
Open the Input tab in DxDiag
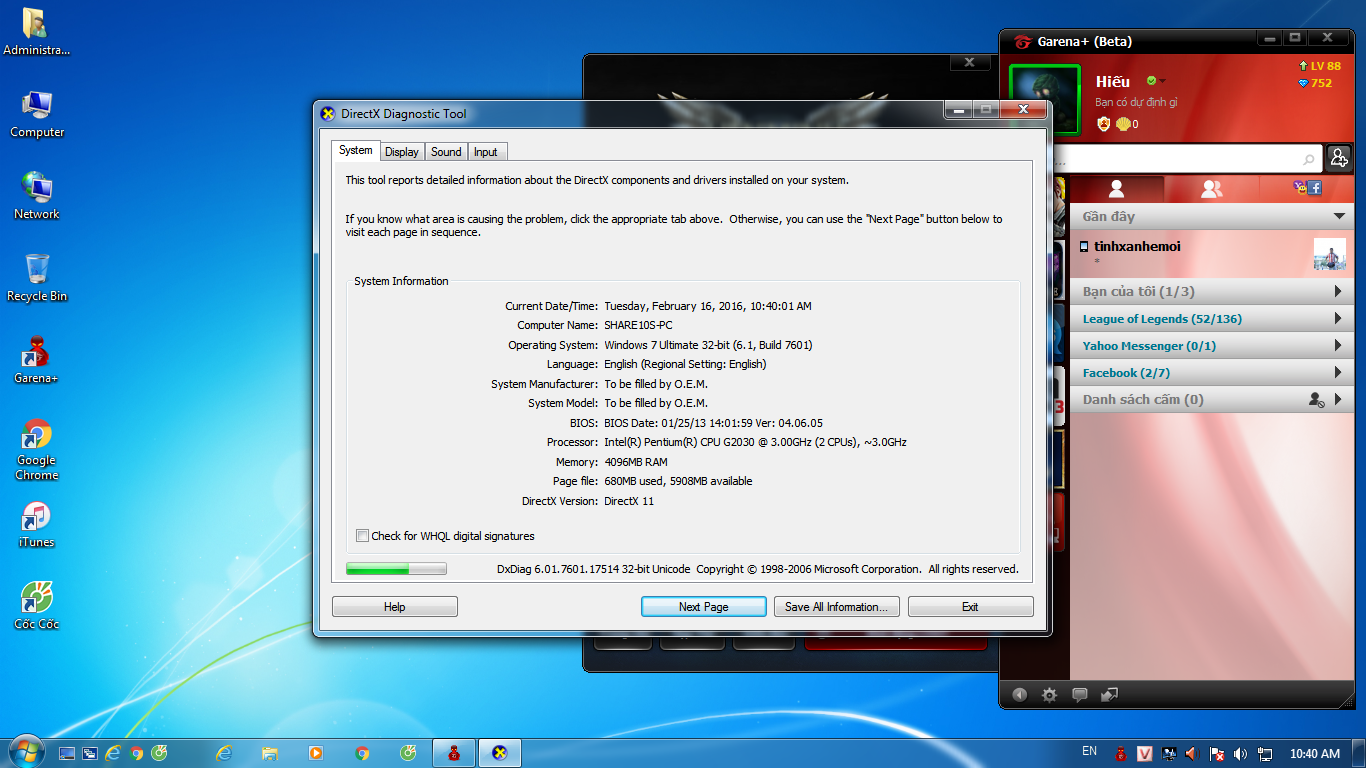click(x=486, y=152)
